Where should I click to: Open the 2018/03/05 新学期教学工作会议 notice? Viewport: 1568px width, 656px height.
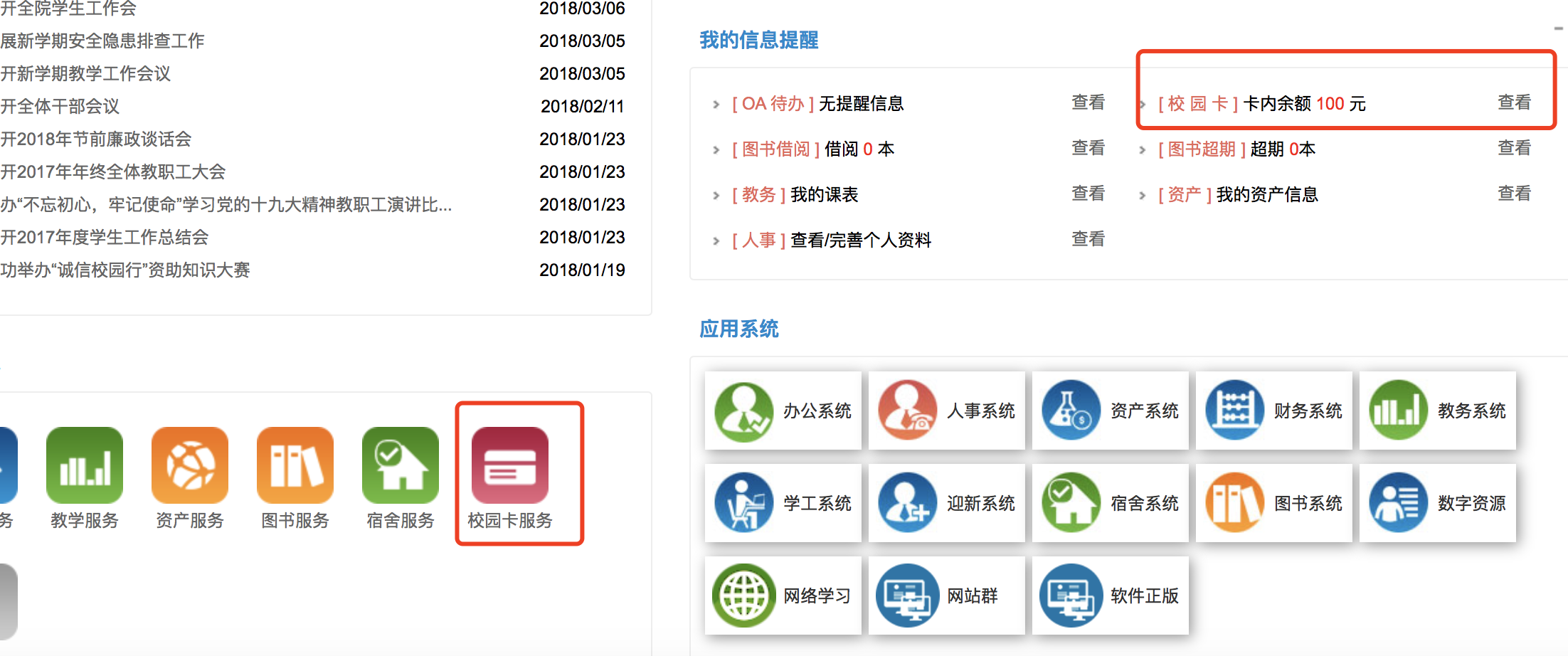pos(85,74)
